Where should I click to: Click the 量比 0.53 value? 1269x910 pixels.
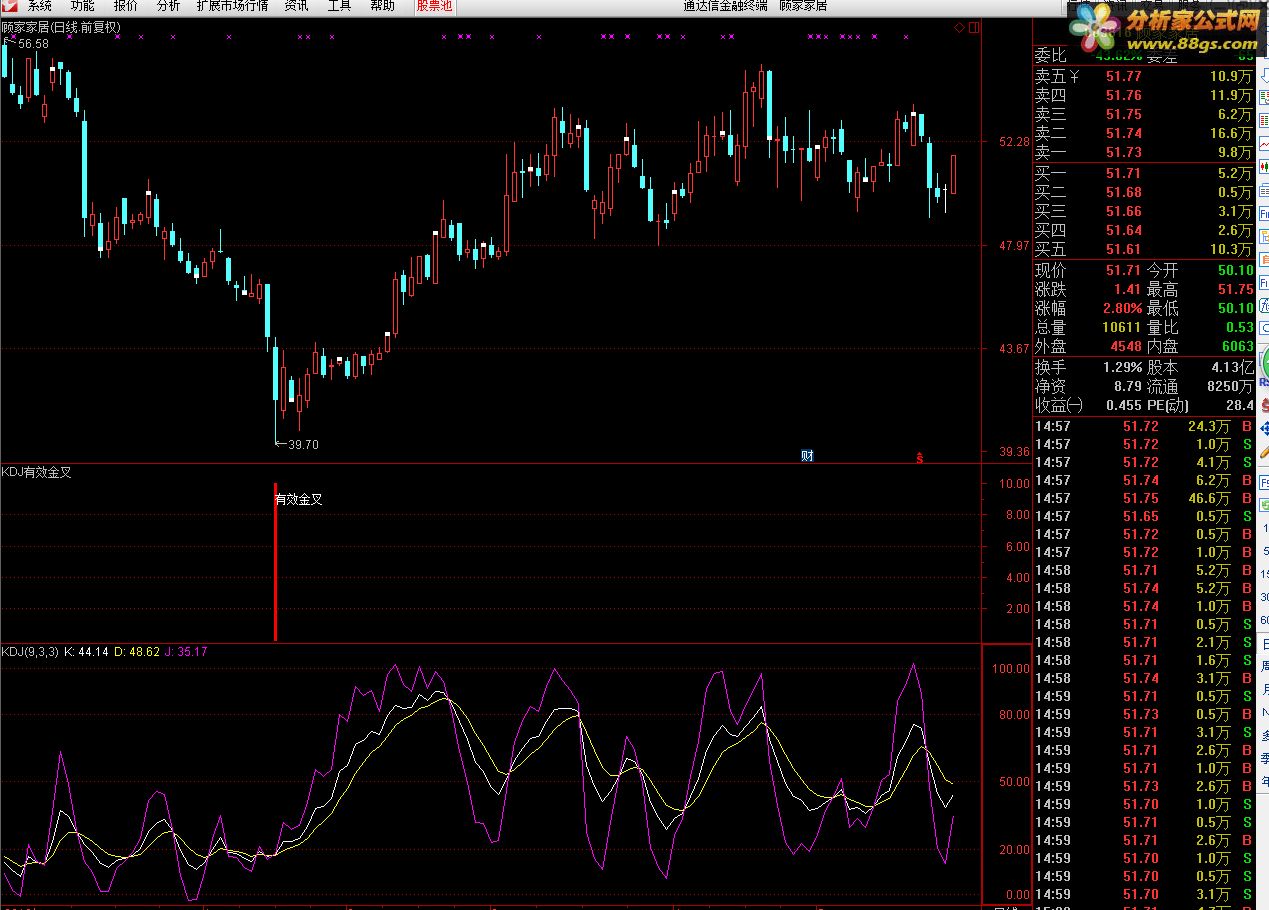pos(1240,328)
